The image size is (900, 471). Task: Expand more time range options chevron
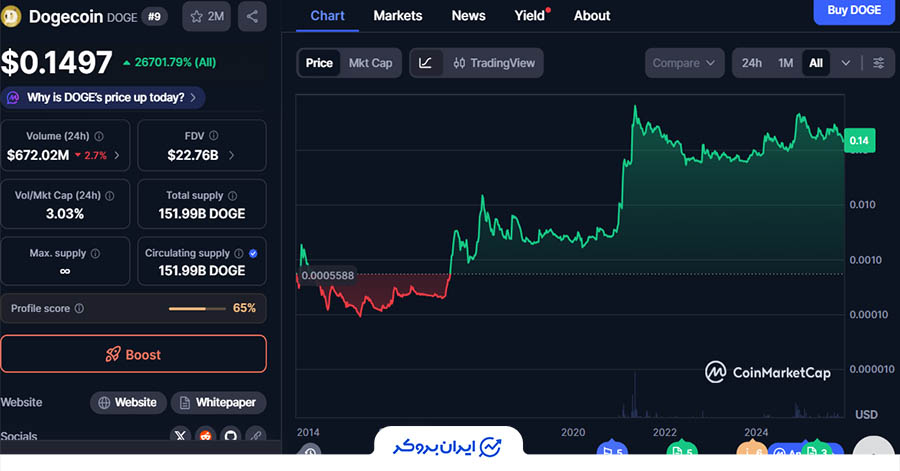click(845, 63)
